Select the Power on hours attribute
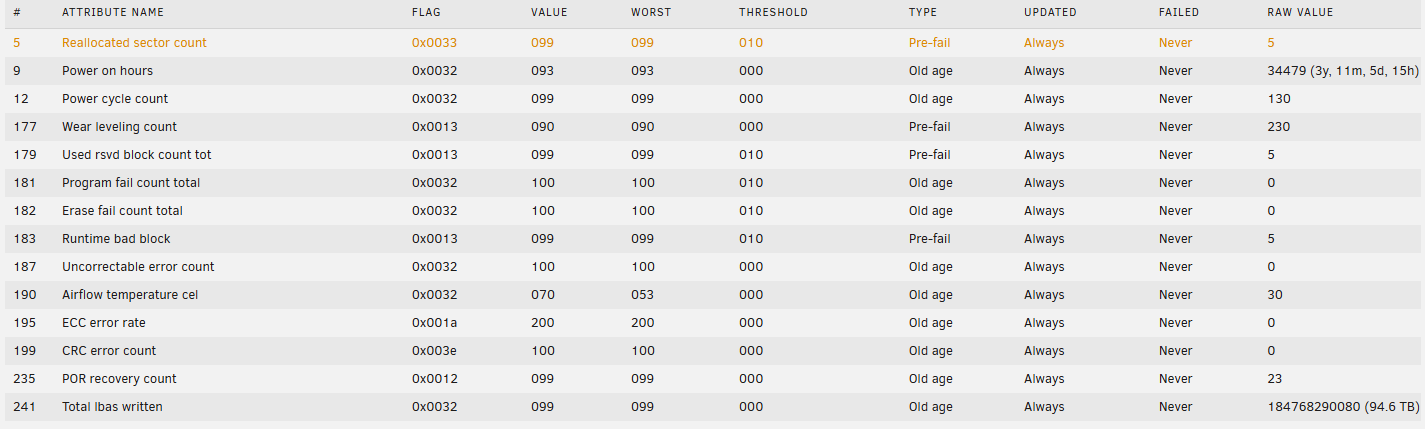 pyautogui.click(x=107, y=71)
